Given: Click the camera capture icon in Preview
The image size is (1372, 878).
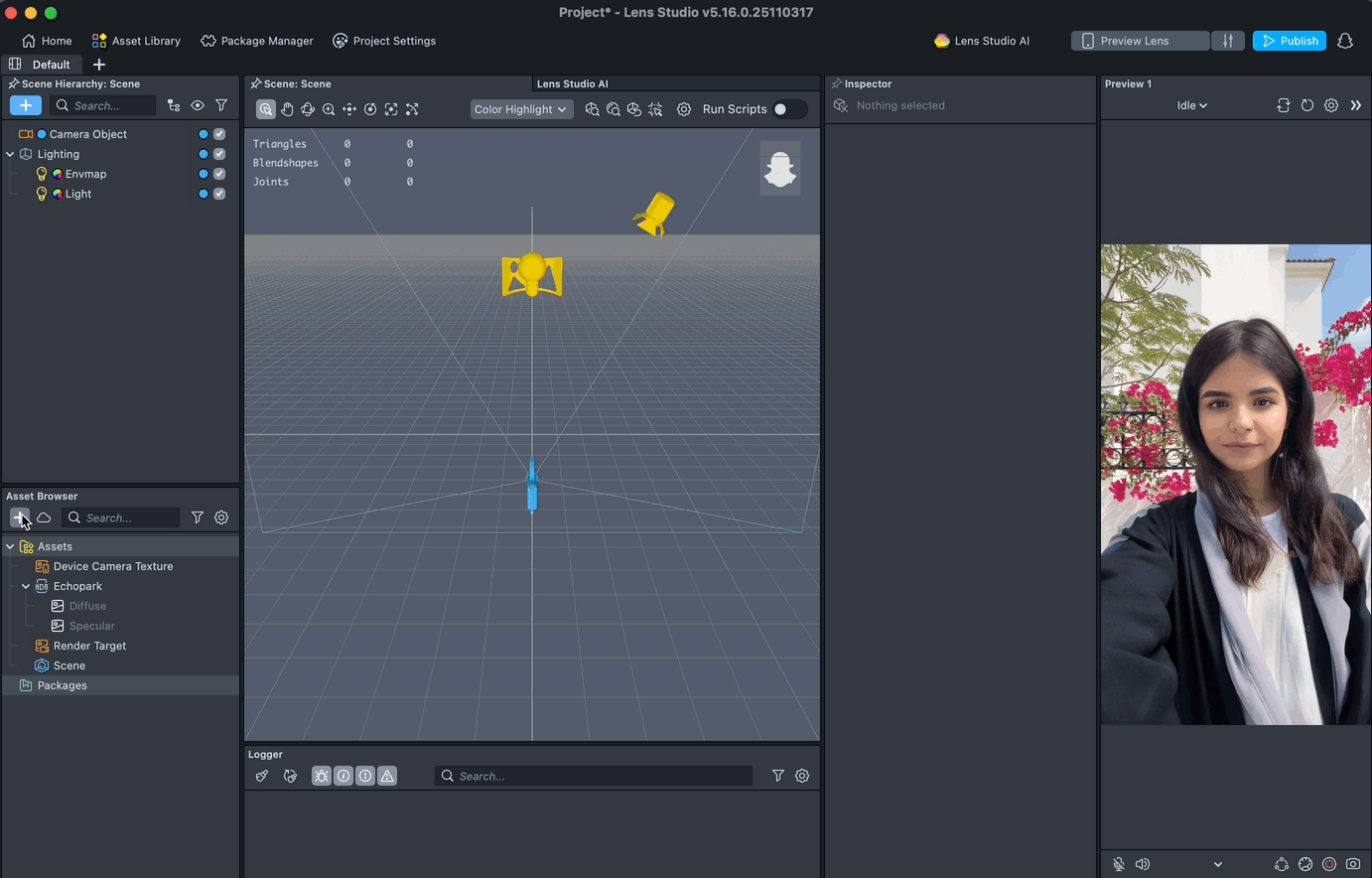Looking at the screenshot, I should click(x=1353, y=864).
